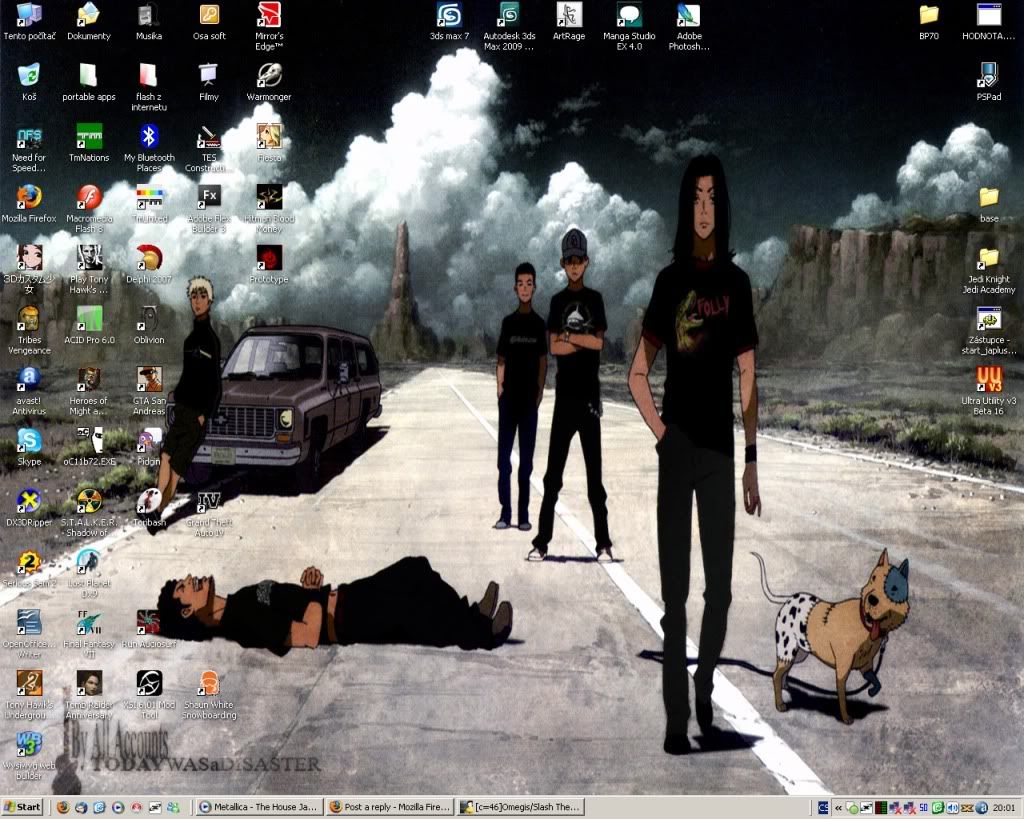
Task: Open Manga Studio EX 4.0
Action: pyautogui.click(x=629, y=26)
